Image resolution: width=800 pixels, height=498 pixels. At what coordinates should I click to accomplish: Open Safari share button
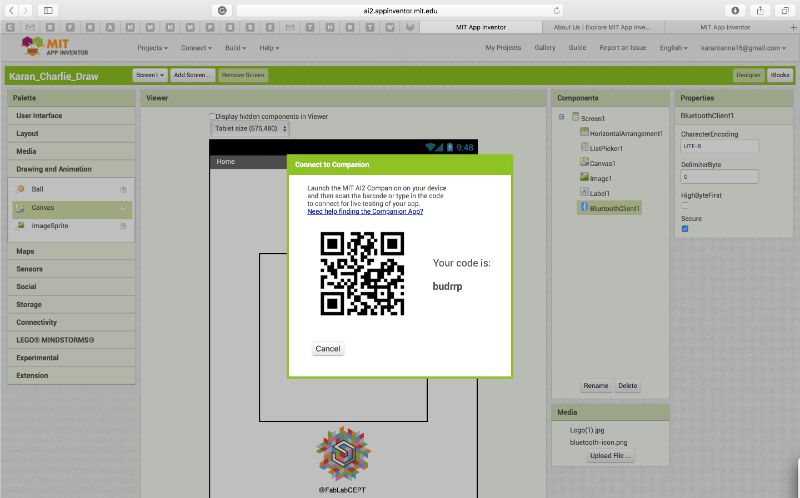pos(760,10)
